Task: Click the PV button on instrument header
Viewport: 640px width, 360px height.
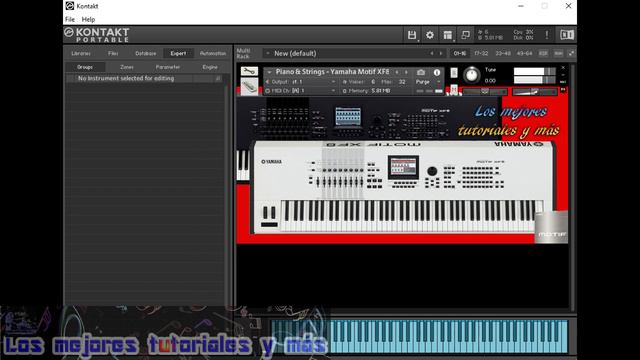Action: click(x=563, y=90)
